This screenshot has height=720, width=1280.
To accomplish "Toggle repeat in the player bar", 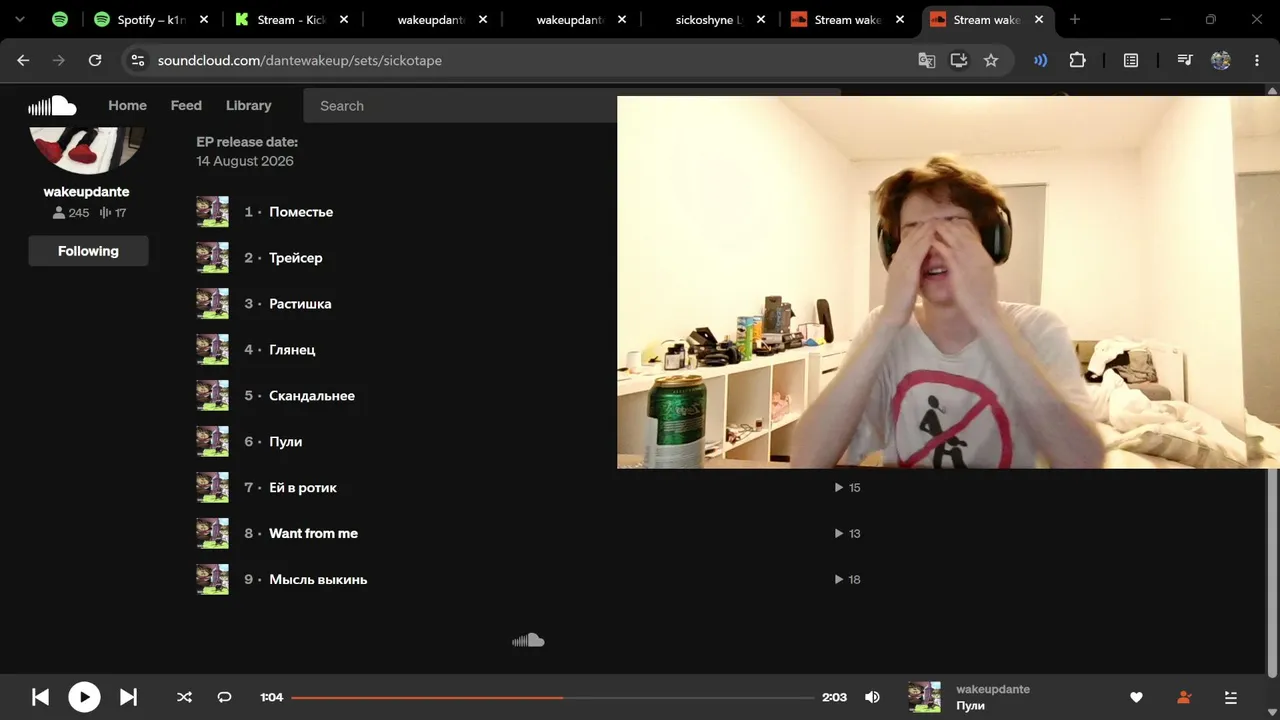I will [225, 697].
